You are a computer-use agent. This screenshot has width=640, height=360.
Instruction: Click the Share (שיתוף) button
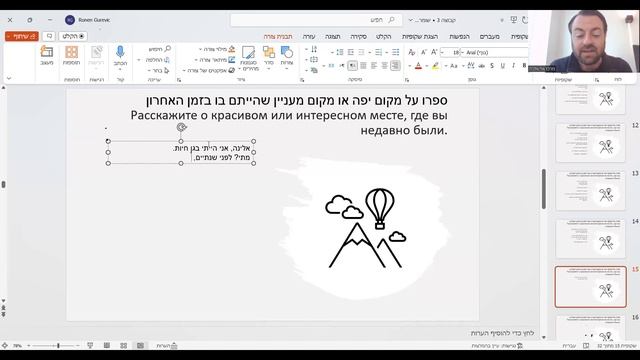(22, 36)
